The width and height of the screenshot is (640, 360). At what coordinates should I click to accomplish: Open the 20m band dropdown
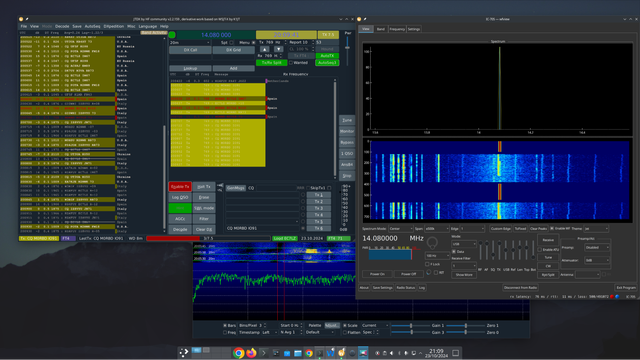pyautogui.click(x=189, y=42)
